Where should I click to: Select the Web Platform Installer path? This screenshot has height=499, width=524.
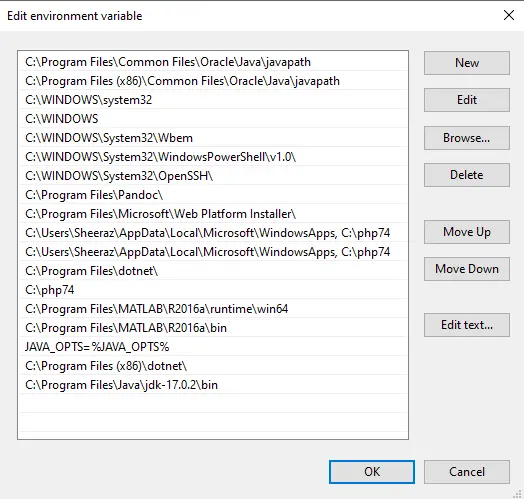[x=213, y=214]
